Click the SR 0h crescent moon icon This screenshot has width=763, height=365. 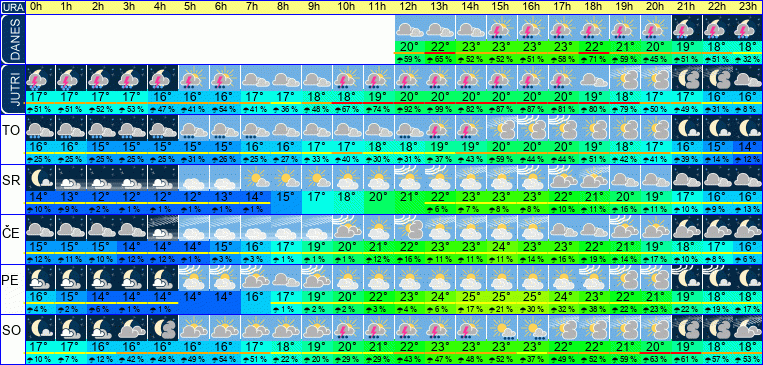39,178
